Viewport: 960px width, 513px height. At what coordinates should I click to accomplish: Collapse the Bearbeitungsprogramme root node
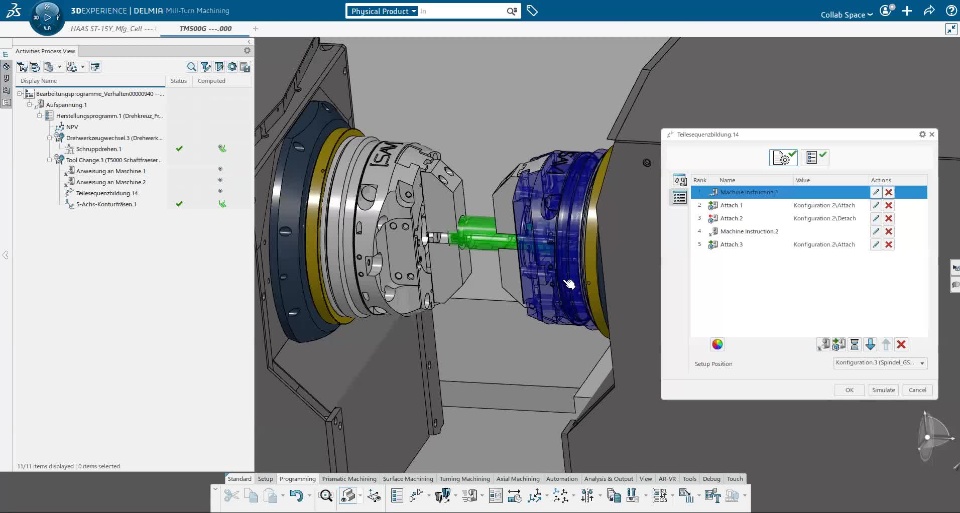(20, 94)
